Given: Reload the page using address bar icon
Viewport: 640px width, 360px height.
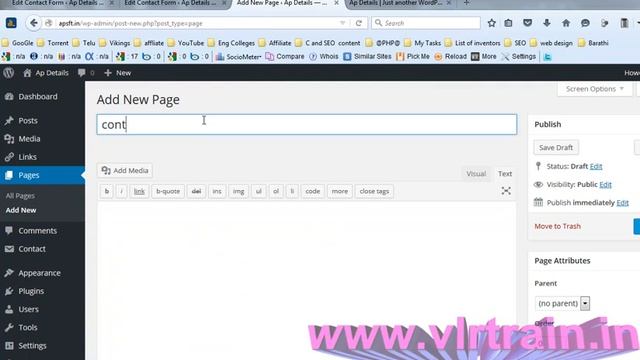Looking at the screenshot, I should tap(359, 23).
